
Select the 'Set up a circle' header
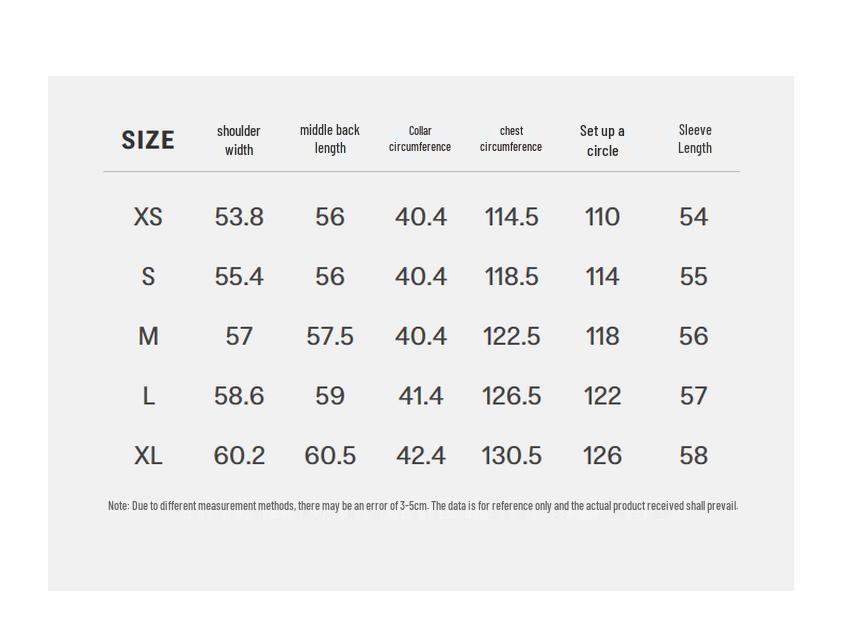[602, 140]
